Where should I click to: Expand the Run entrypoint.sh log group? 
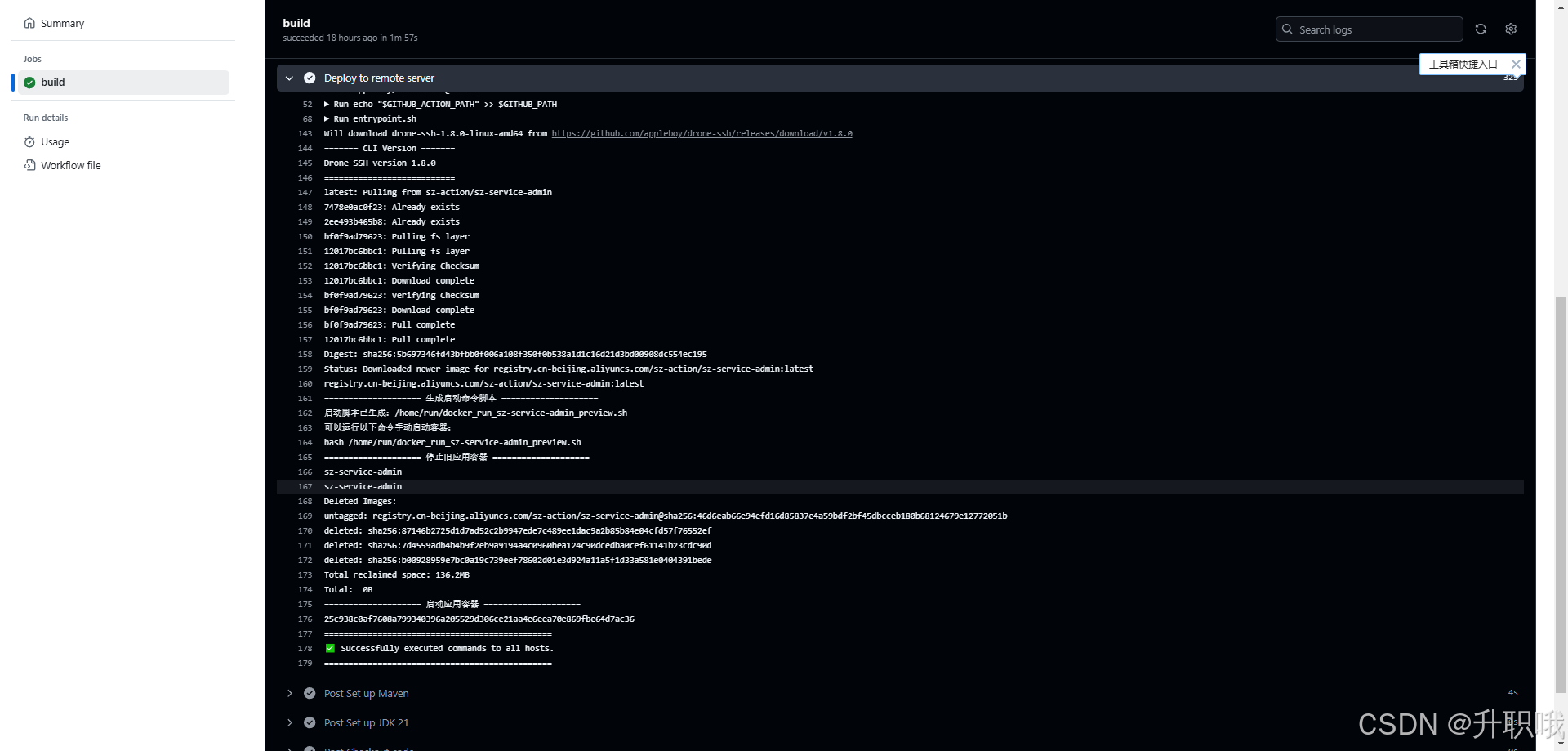point(327,119)
